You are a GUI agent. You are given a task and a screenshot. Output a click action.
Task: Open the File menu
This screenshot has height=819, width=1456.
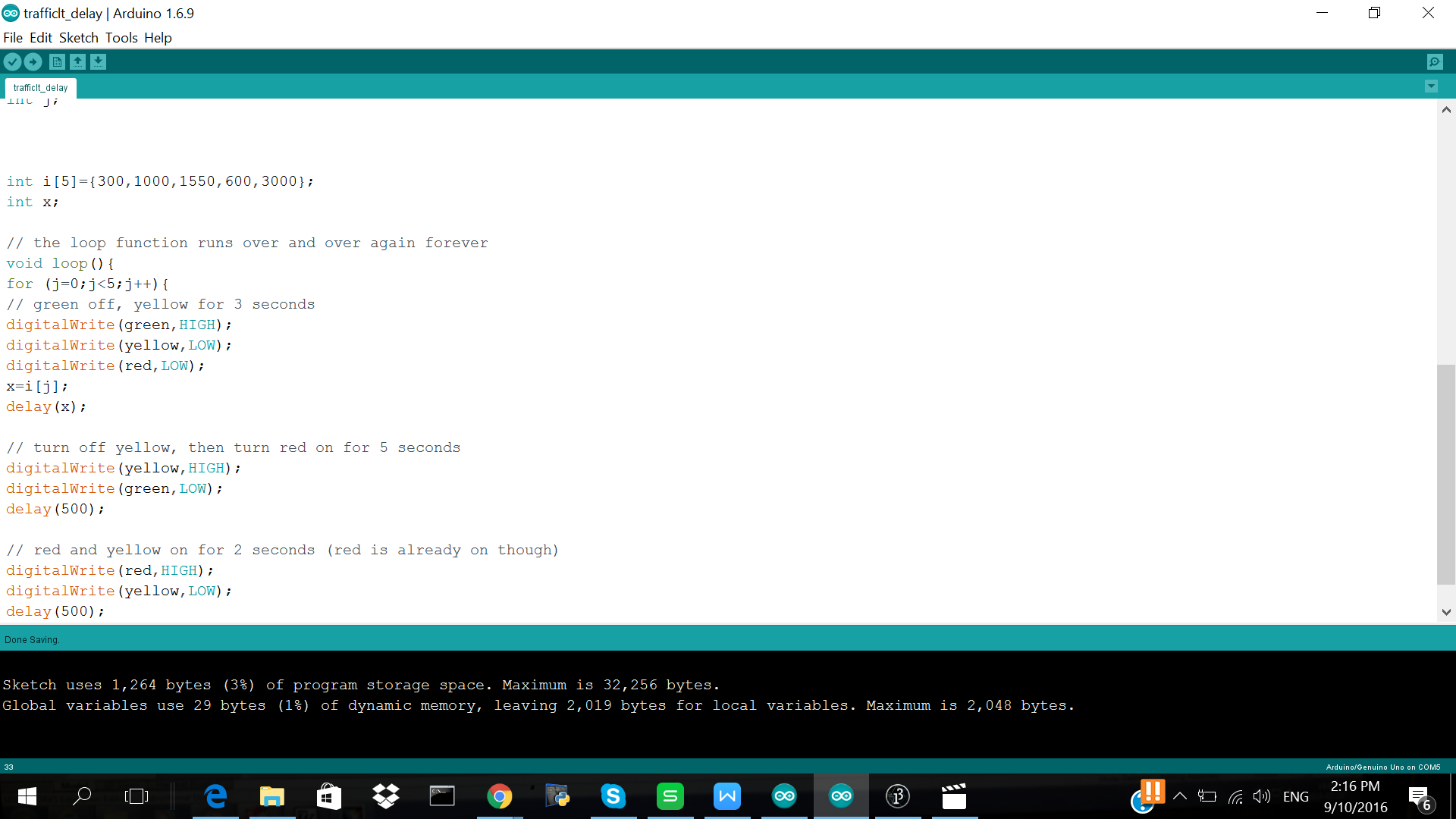click(x=13, y=38)
